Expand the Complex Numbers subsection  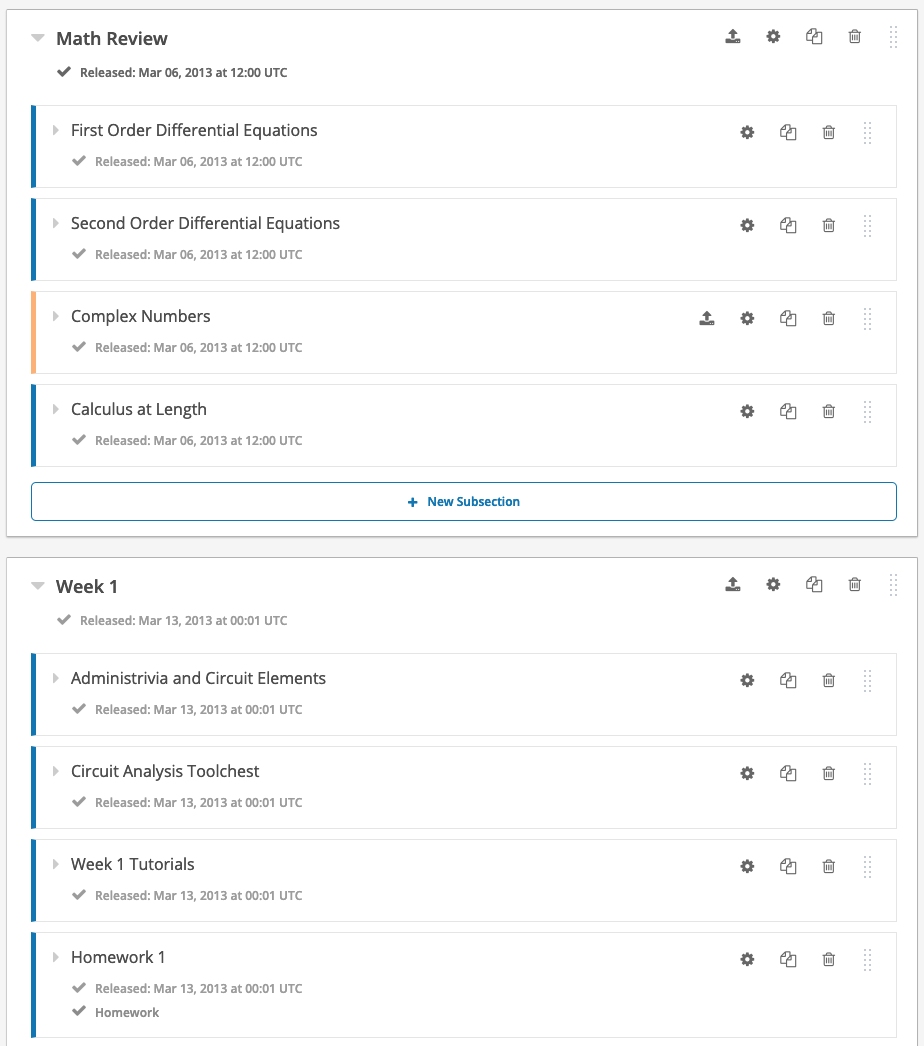point(56,316)
